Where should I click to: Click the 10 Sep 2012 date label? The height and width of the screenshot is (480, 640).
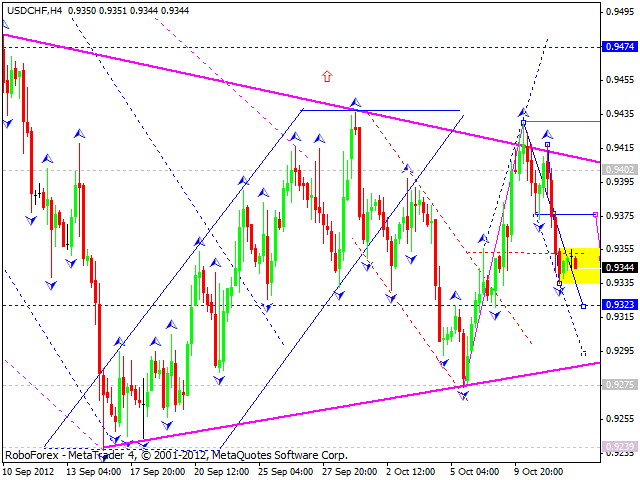29,472
